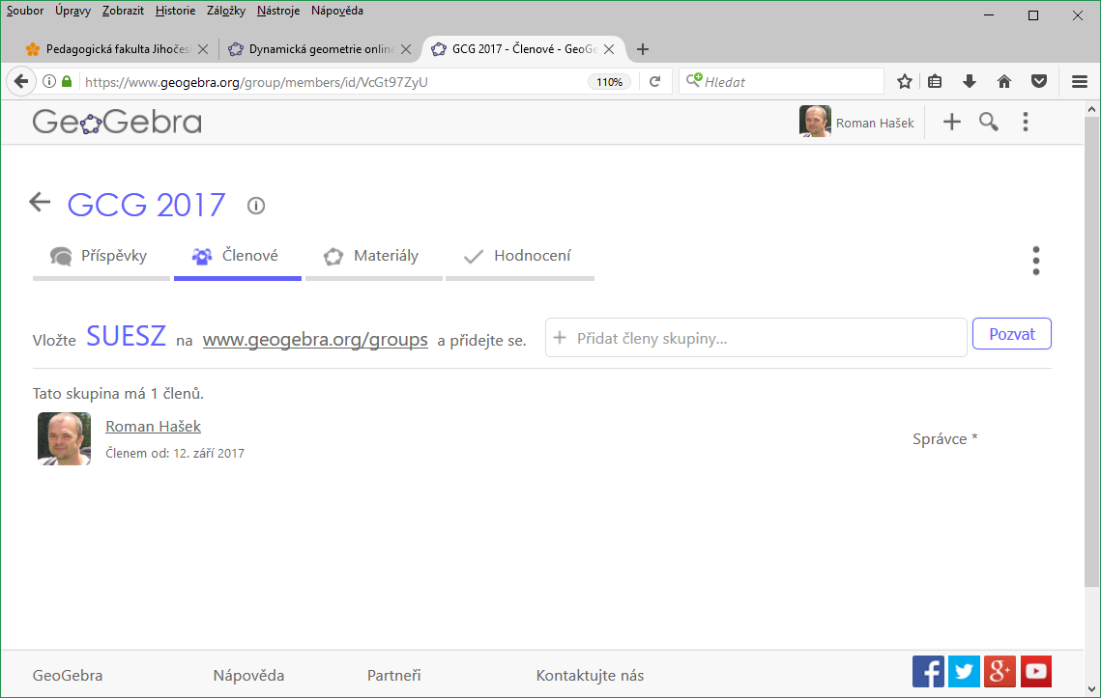Bookmark this page with star icon

[x=904, y=81]
